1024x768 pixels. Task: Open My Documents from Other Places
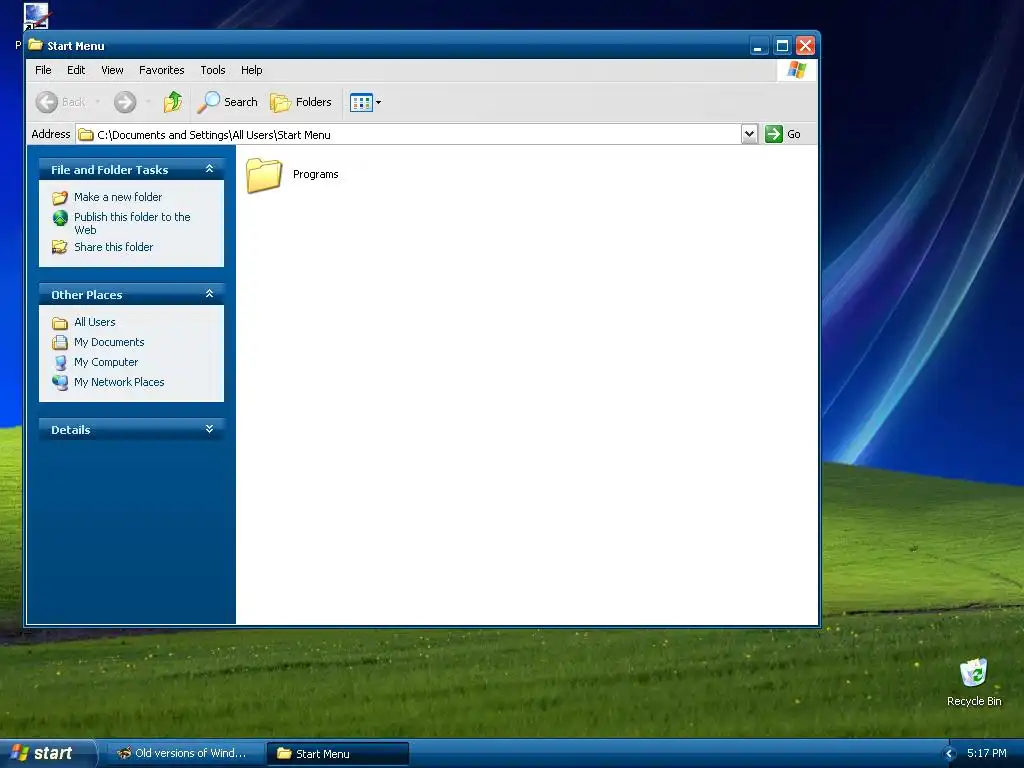tap(109, 342)
